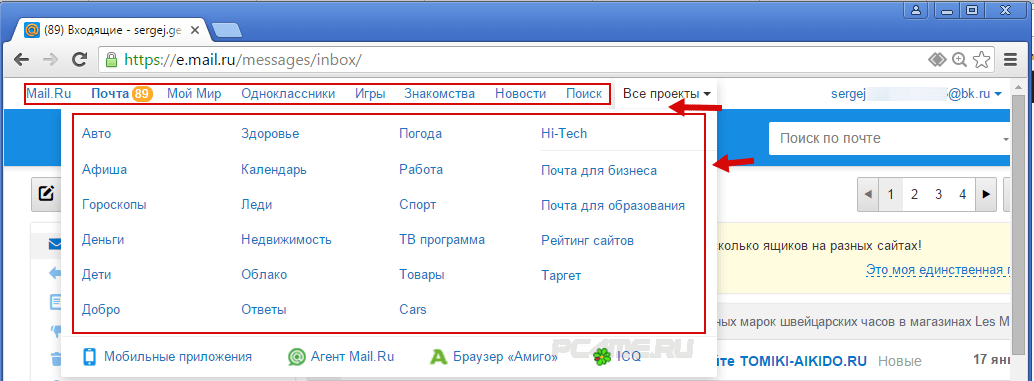Image resolution: width=1034 pixels, height=381 pixels.
Task: Select the inbox browser tab
Action: (113, 30)
